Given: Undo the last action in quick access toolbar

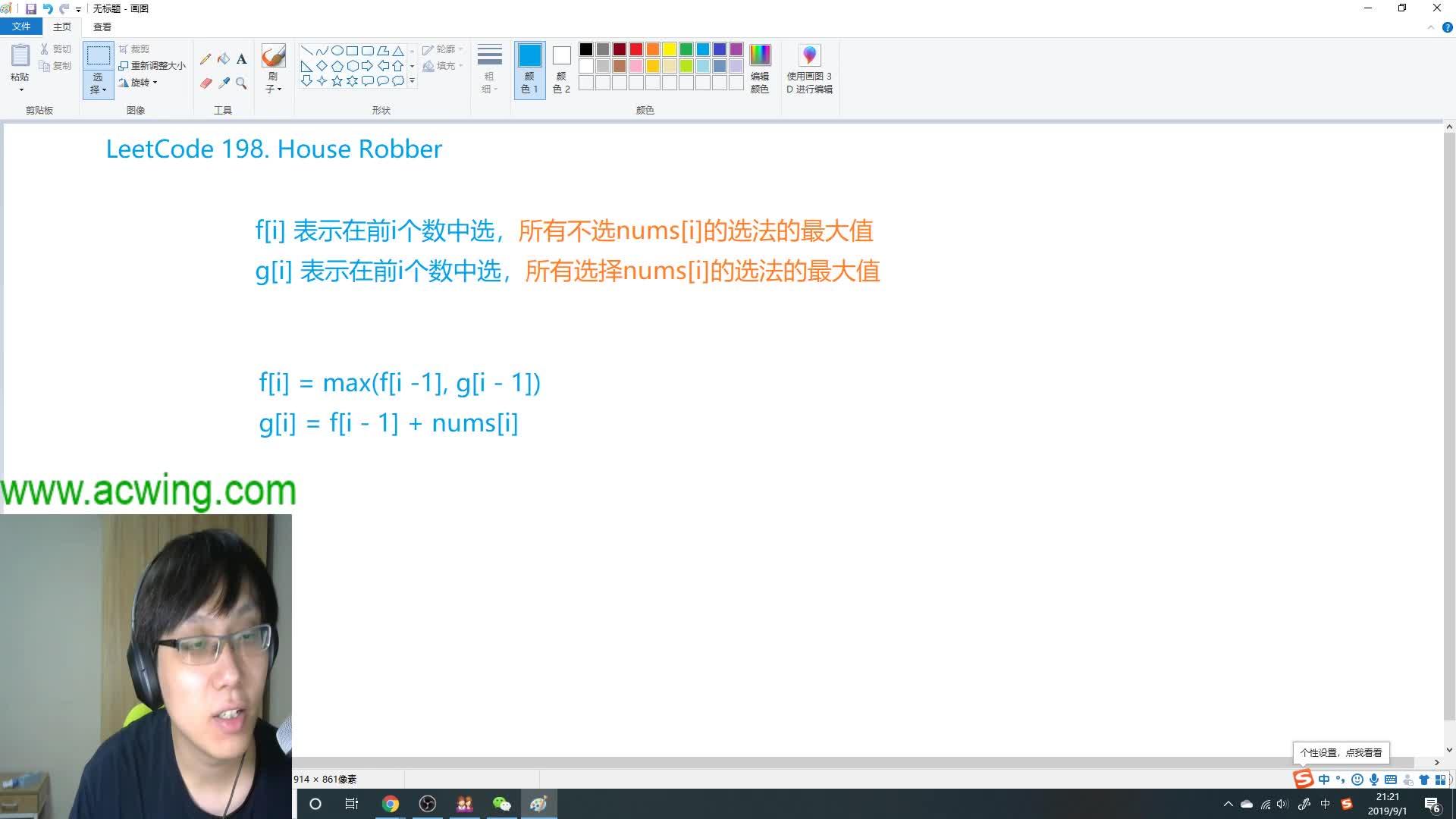Looking at the screenshot, I should [x=48, y=8].
